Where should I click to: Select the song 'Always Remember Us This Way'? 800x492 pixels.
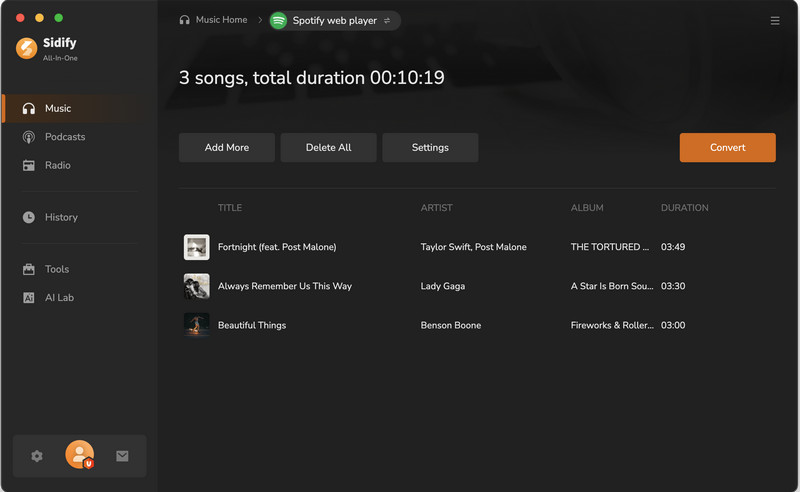click(x=285, y=286)
